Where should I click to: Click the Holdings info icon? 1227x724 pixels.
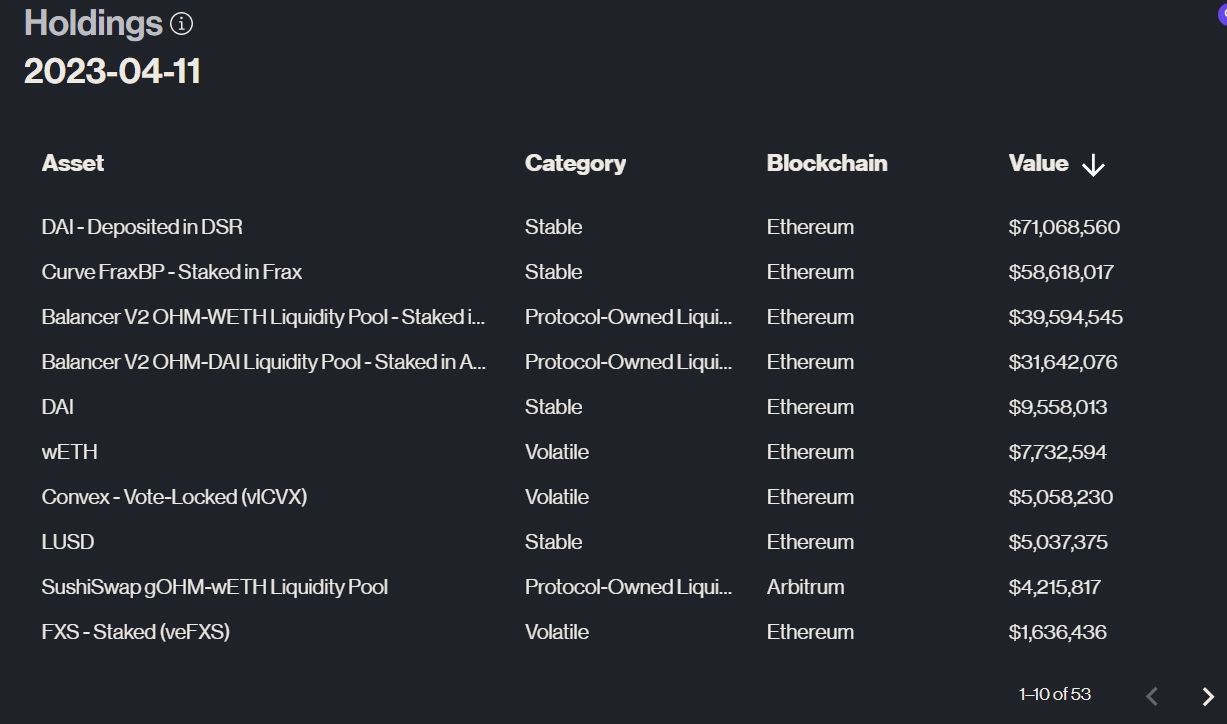coord(181,23)
